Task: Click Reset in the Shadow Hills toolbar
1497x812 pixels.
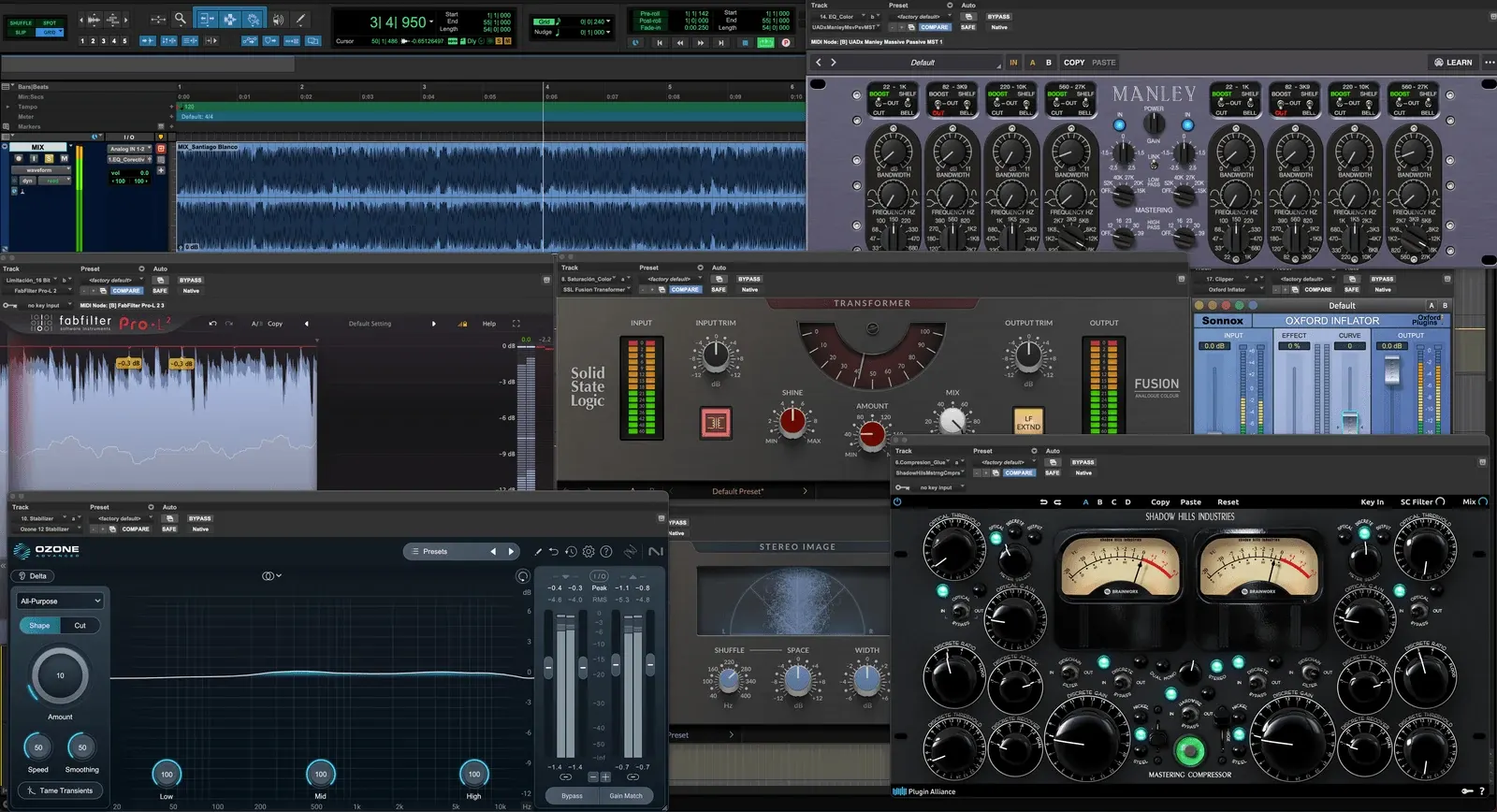Action: pyautogui.click(x=1228, y=502)
